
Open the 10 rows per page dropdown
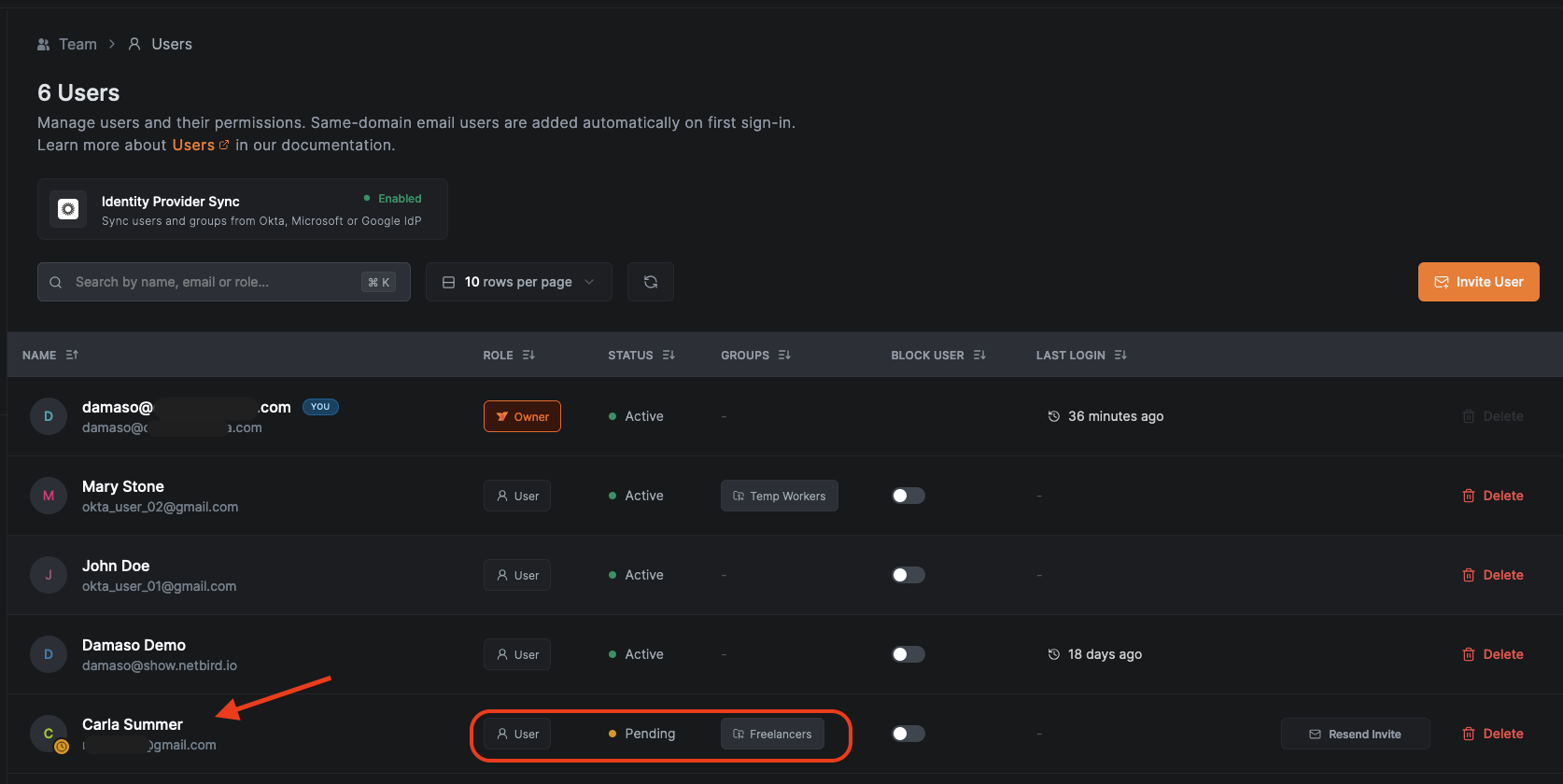(x=518, y=282)
